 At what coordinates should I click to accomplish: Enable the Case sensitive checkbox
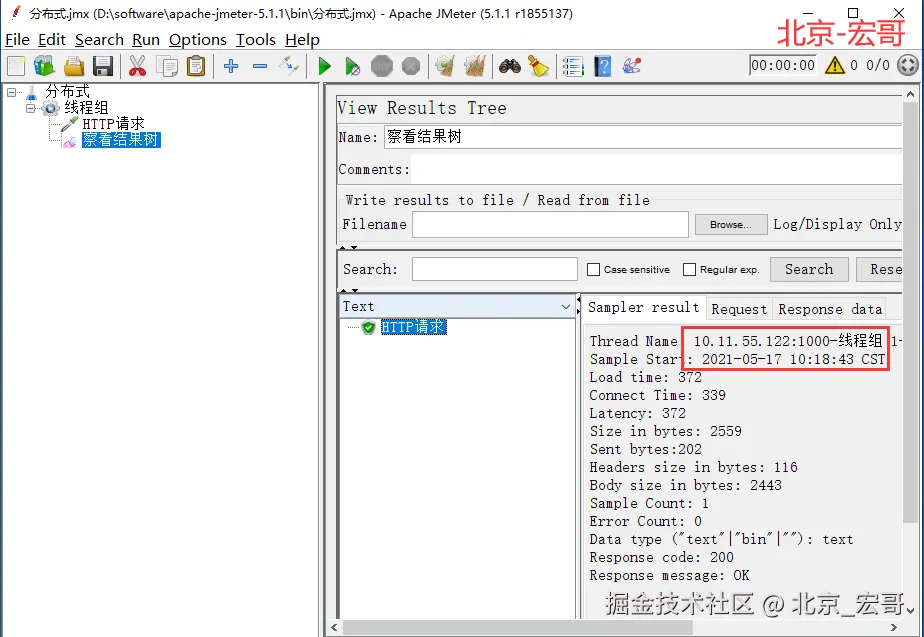pyautogui.click(x=593, y=269)
